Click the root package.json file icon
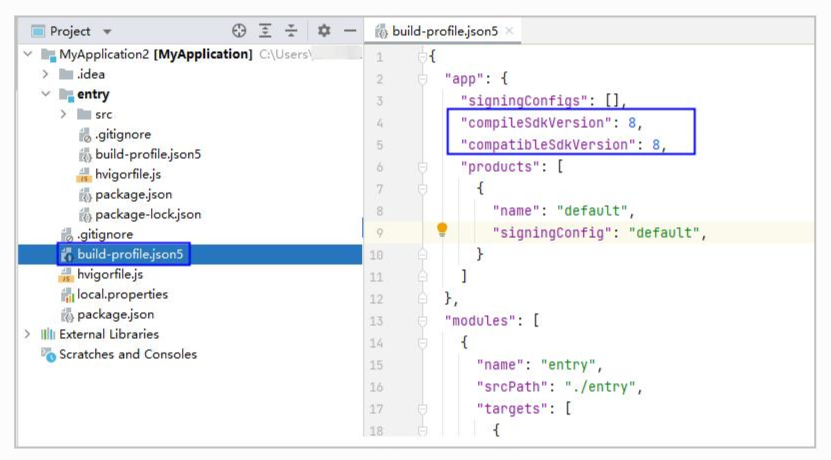Viewport: 831px width, 460px height. point(67,315)
